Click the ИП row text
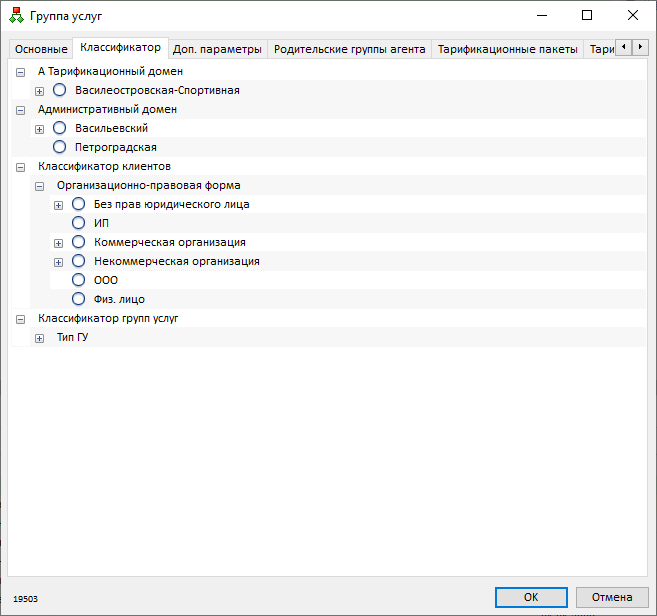The image size is (657, 616). (101, 223)
